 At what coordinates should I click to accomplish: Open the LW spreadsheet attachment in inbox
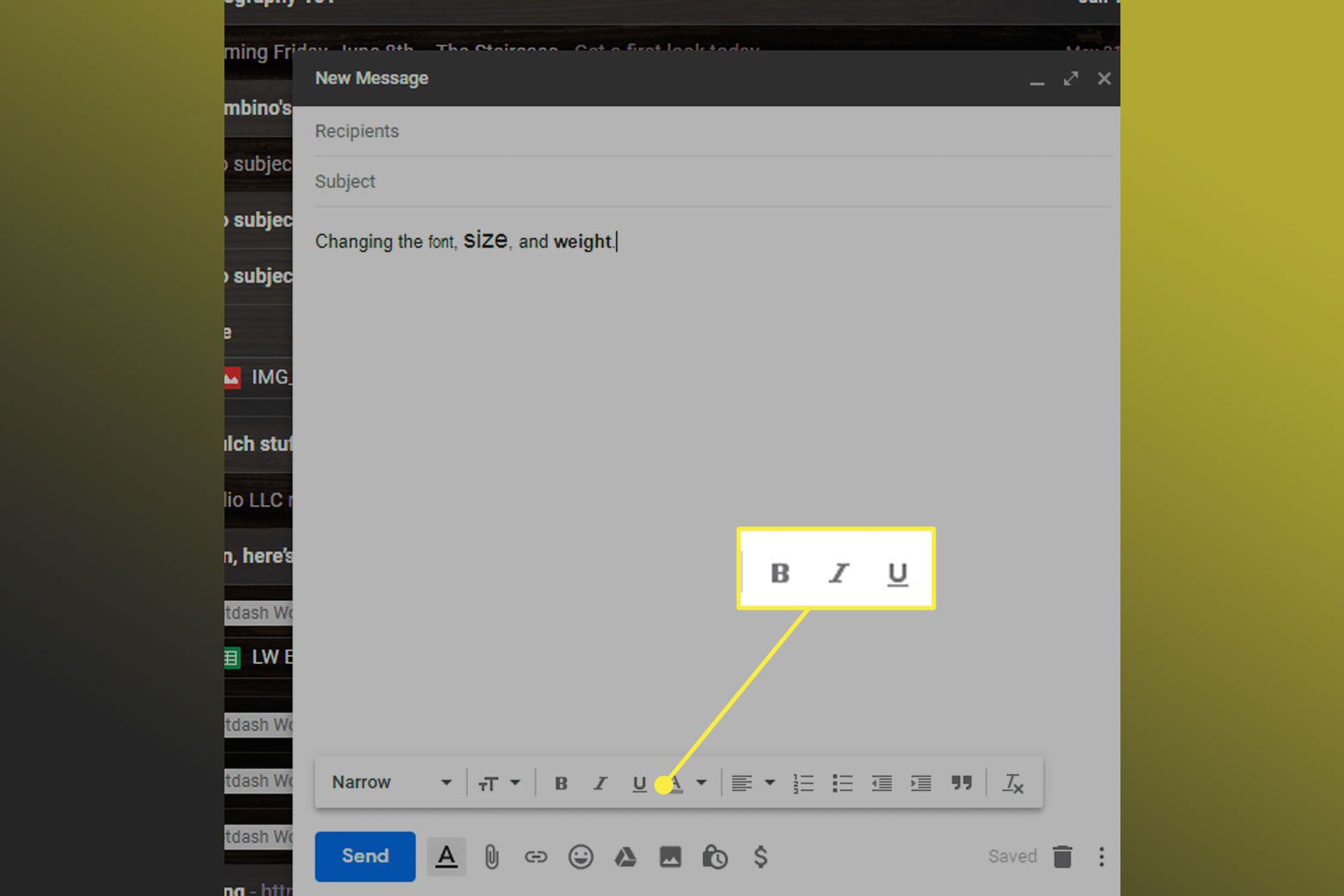258,658
